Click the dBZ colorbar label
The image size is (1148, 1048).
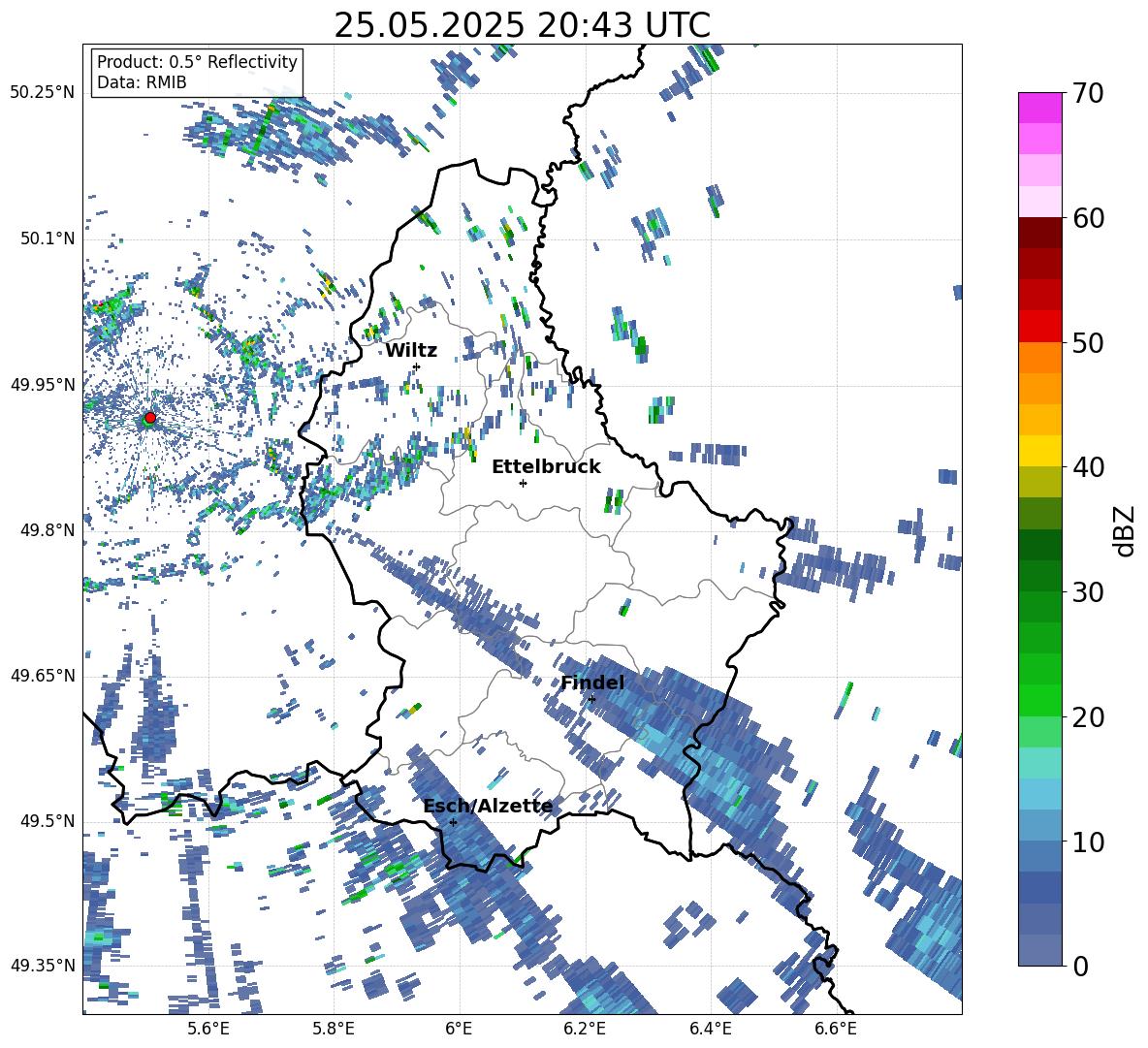pyautogui.click(x=1124, y=530)
